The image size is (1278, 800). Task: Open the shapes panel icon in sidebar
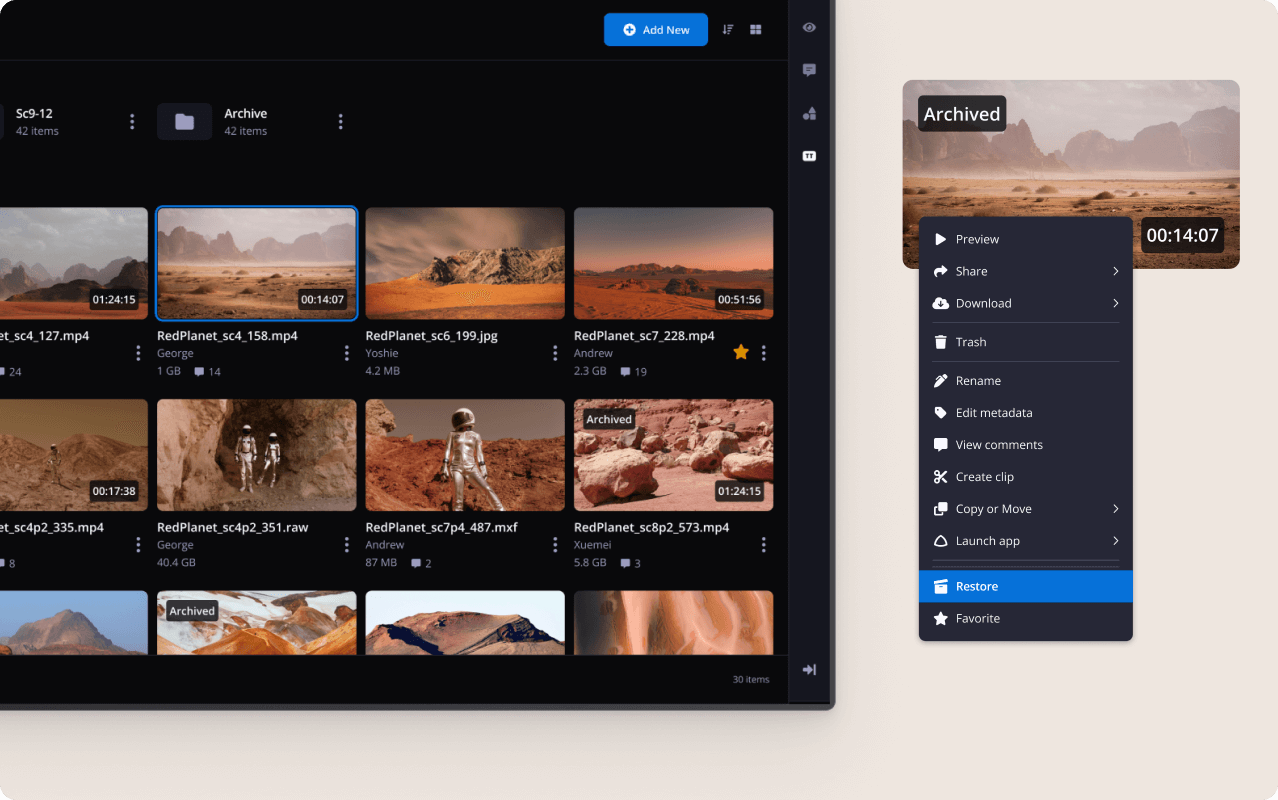pyautogui.click(x=809, y=114)
